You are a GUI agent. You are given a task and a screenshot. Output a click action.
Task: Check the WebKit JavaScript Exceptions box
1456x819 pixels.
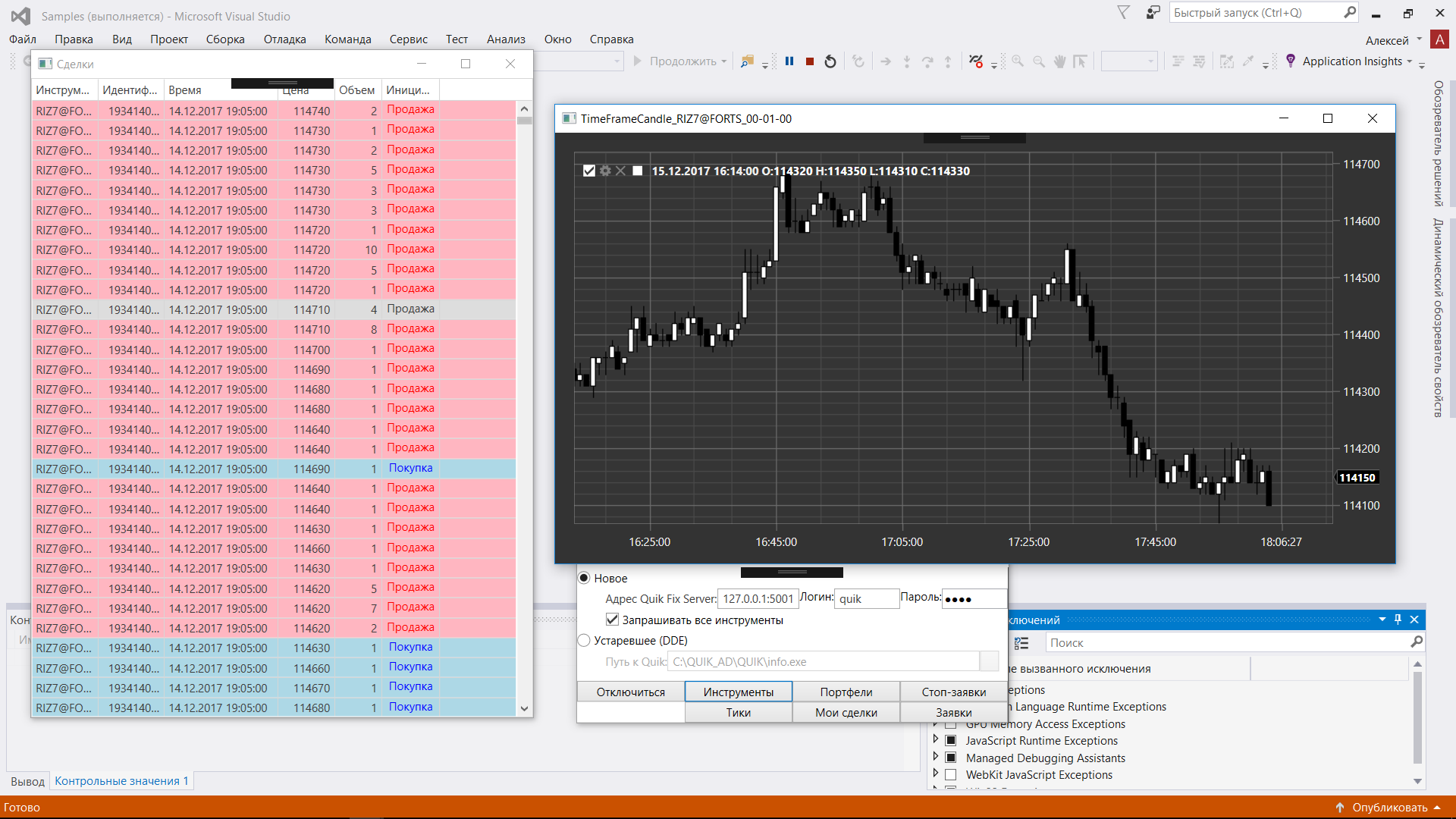coord(950,774)
